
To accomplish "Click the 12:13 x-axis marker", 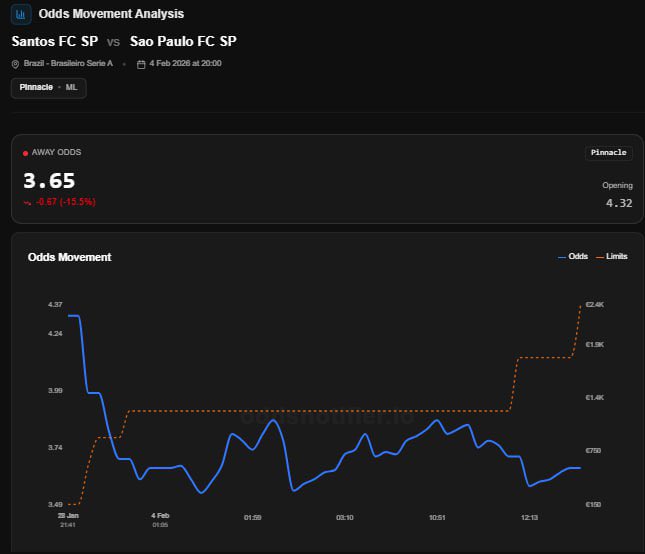I will (x=529, y=517).
